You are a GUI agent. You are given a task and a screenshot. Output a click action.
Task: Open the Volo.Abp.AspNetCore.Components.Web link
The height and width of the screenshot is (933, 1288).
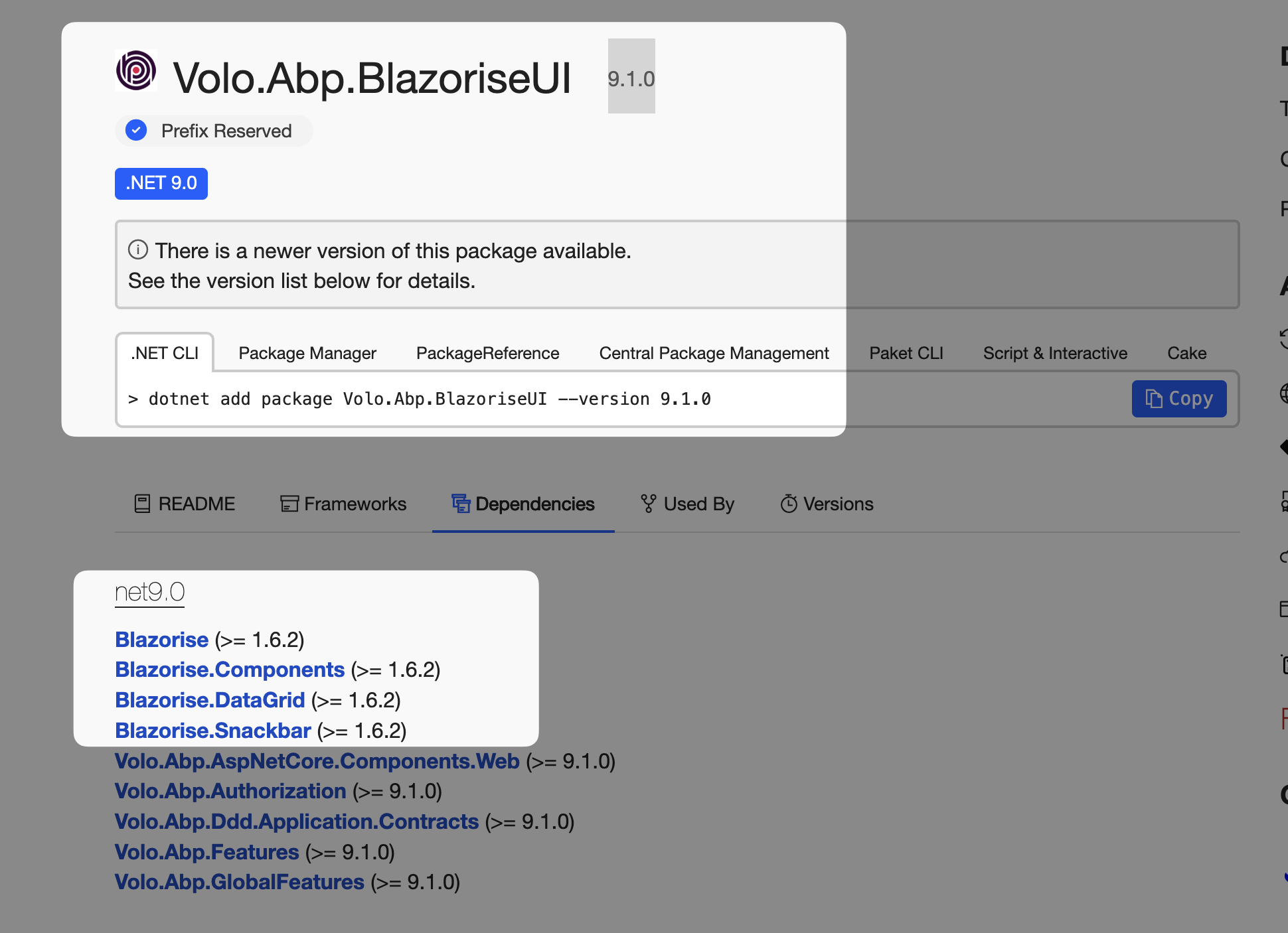(317, 761)
